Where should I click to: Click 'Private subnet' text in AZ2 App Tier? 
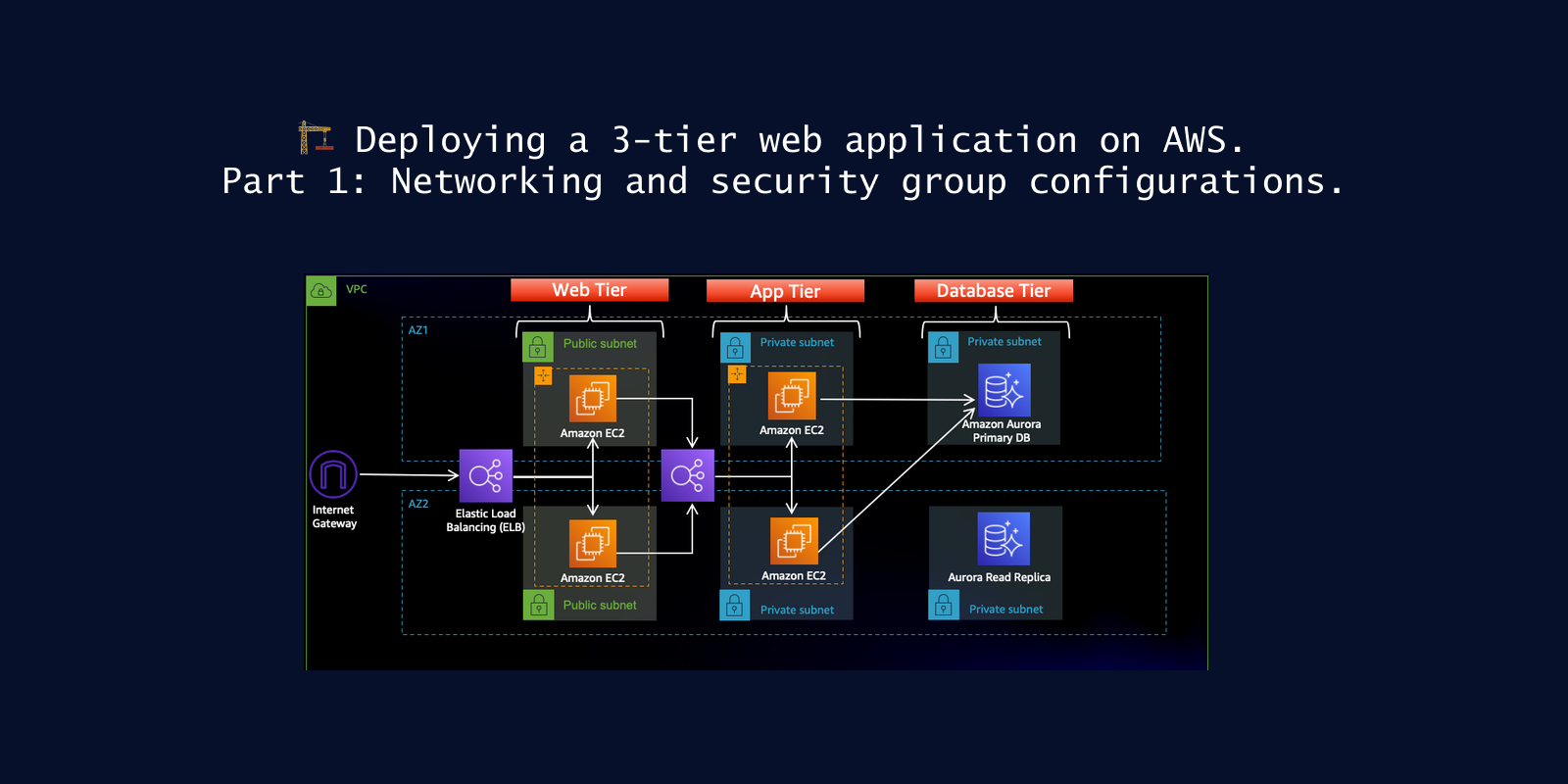point(797,610)
